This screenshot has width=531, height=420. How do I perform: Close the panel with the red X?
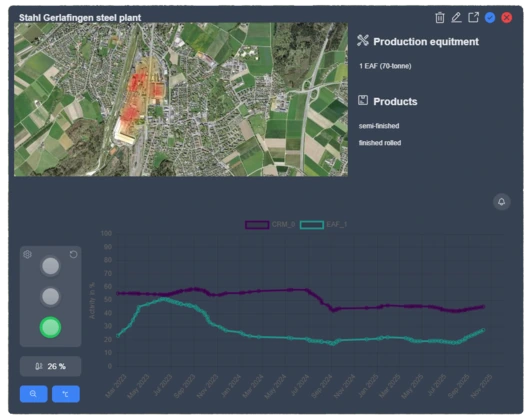point(507,18)
